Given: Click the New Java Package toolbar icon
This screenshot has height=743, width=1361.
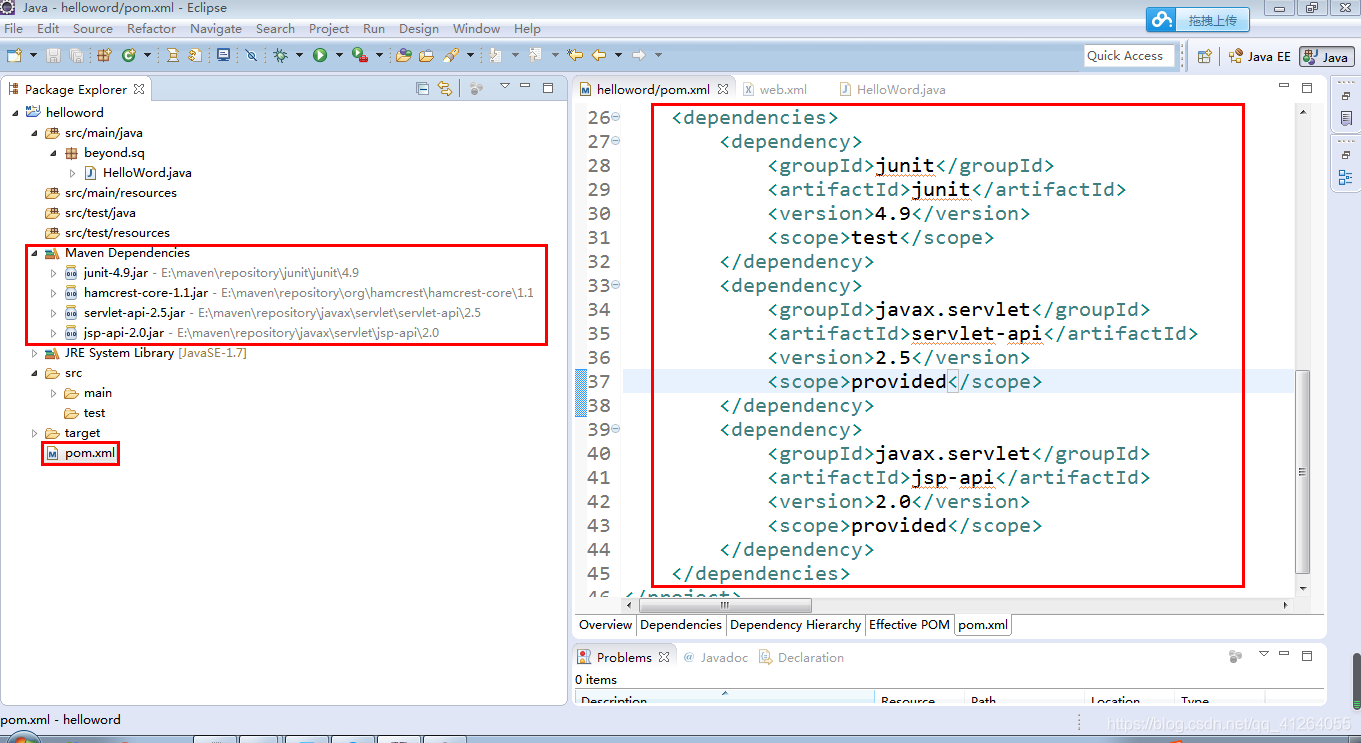Looking at the screenshot, I should (x=104, y=55).
